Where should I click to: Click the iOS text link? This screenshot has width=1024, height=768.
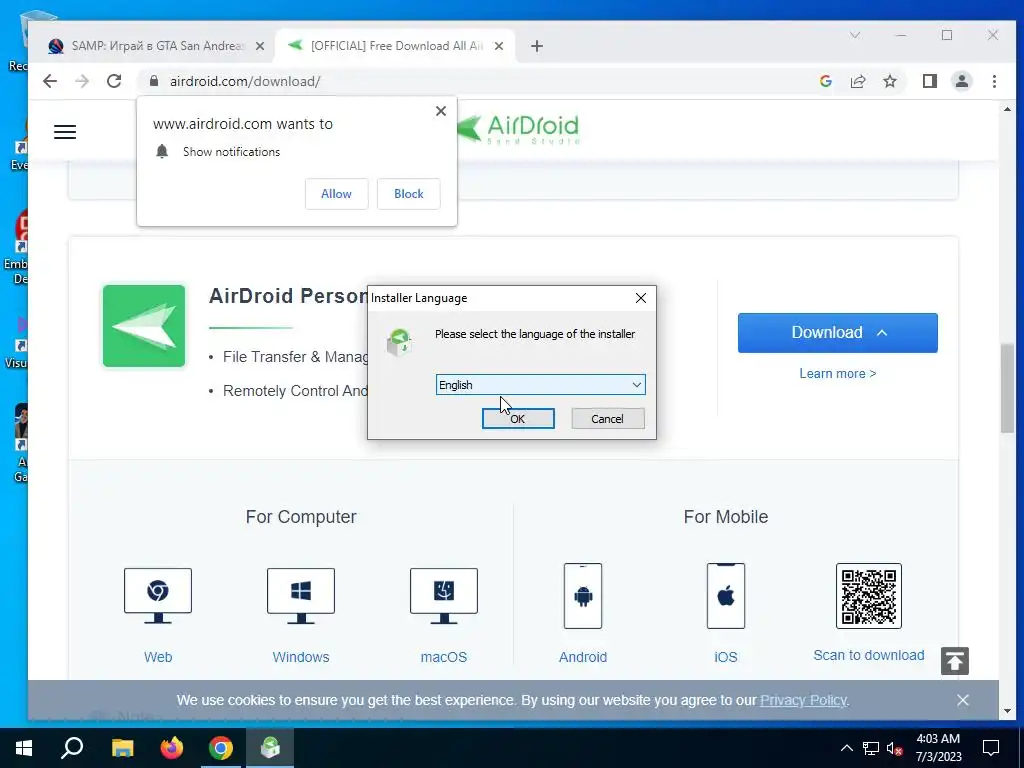pos(726,657)
